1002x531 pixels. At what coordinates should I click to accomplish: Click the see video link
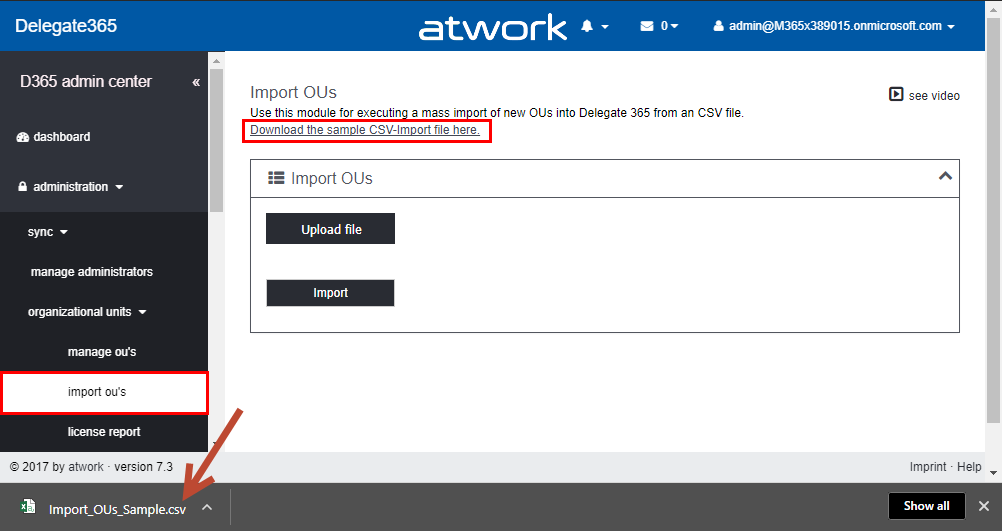(924, 95)
